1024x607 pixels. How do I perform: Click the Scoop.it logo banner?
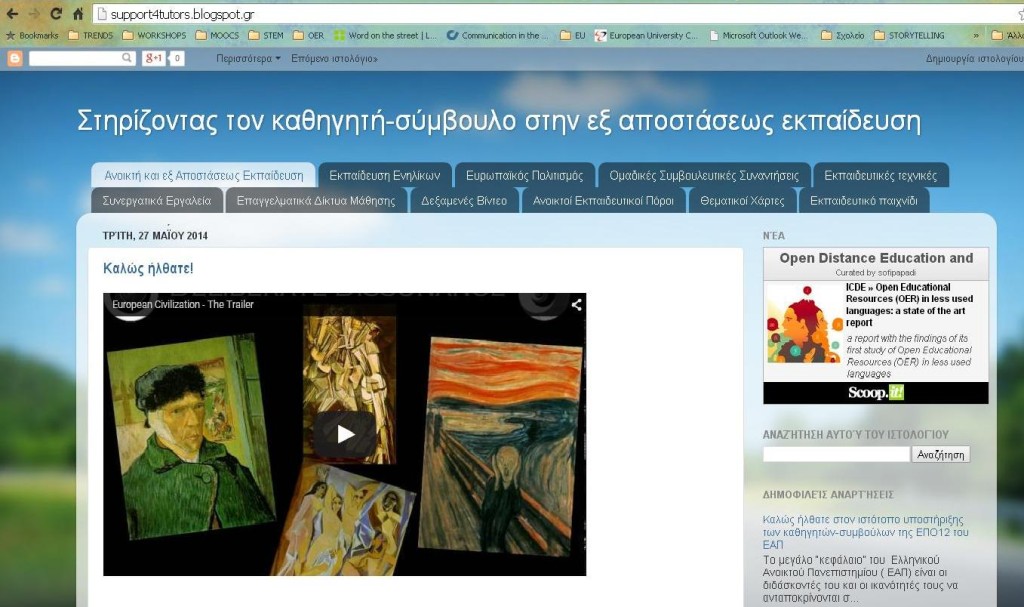(x=876, y=393)
